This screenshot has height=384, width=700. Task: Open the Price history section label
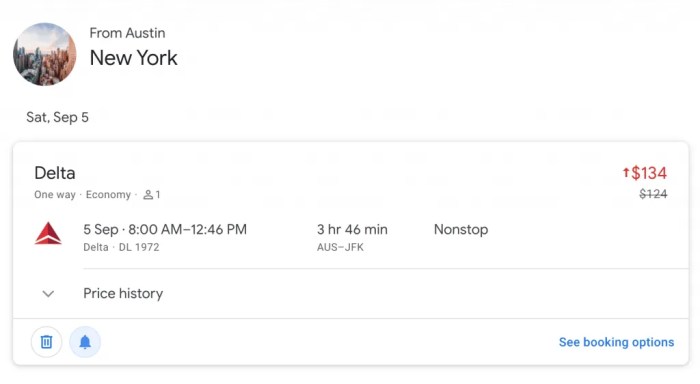123,293
